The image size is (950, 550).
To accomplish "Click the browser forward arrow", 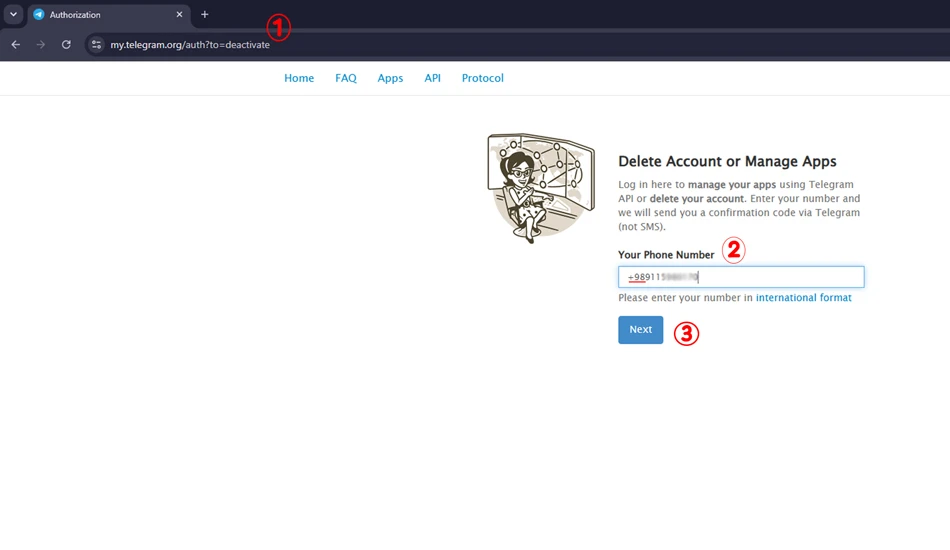I will [x=41, y=44].
